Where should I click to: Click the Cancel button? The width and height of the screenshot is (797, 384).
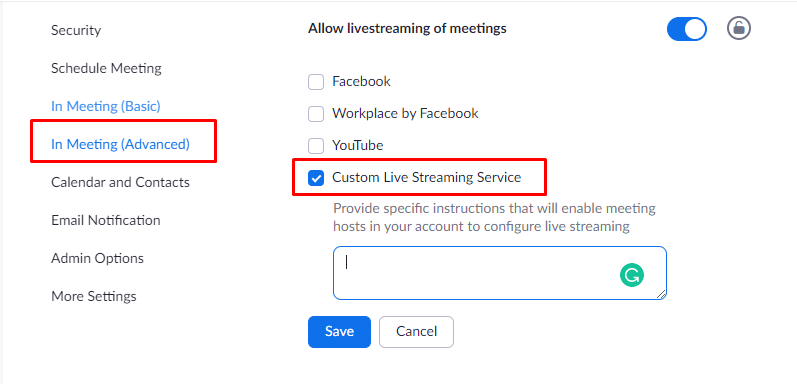(416, 332)
